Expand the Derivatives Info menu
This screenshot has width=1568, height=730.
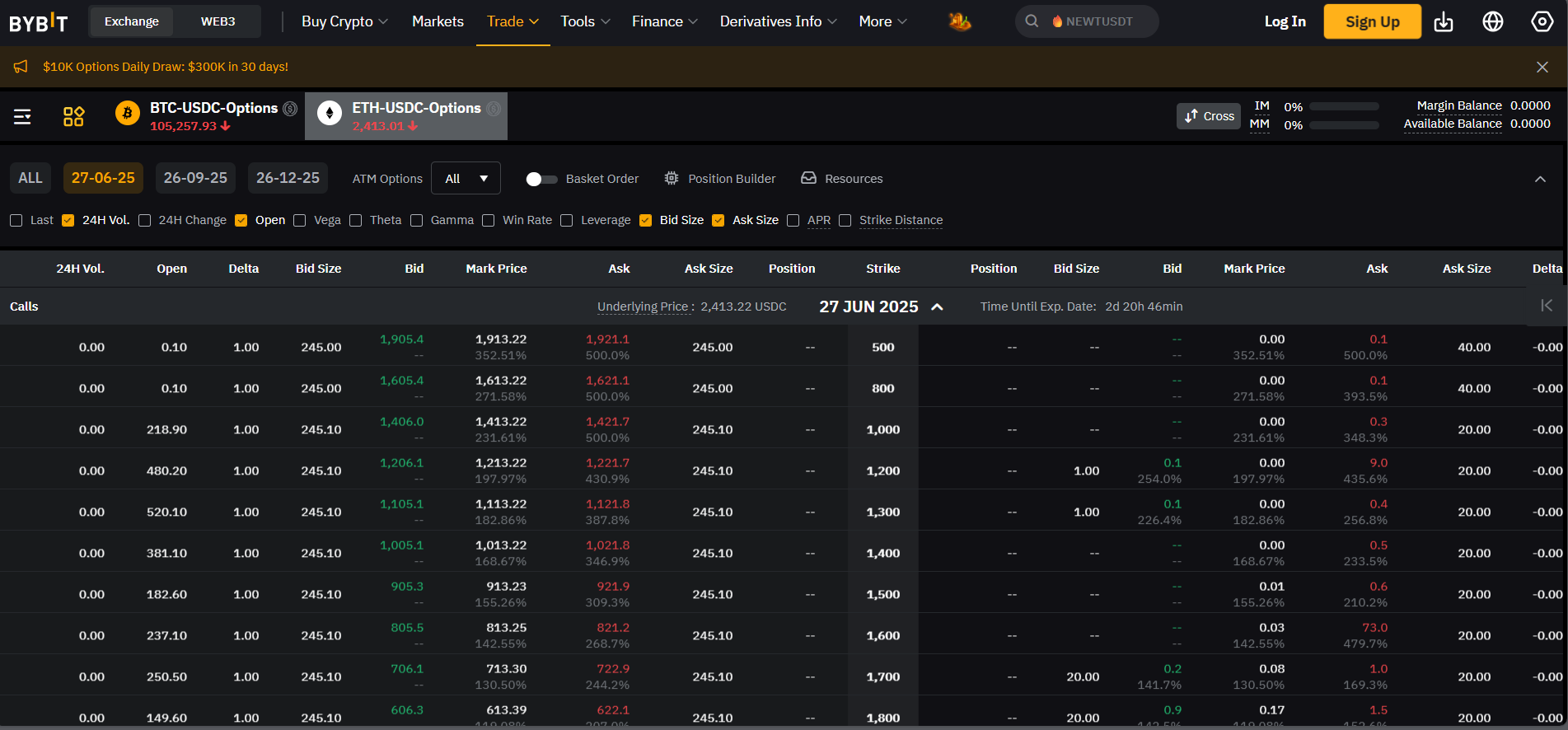[x=778, y=21]
